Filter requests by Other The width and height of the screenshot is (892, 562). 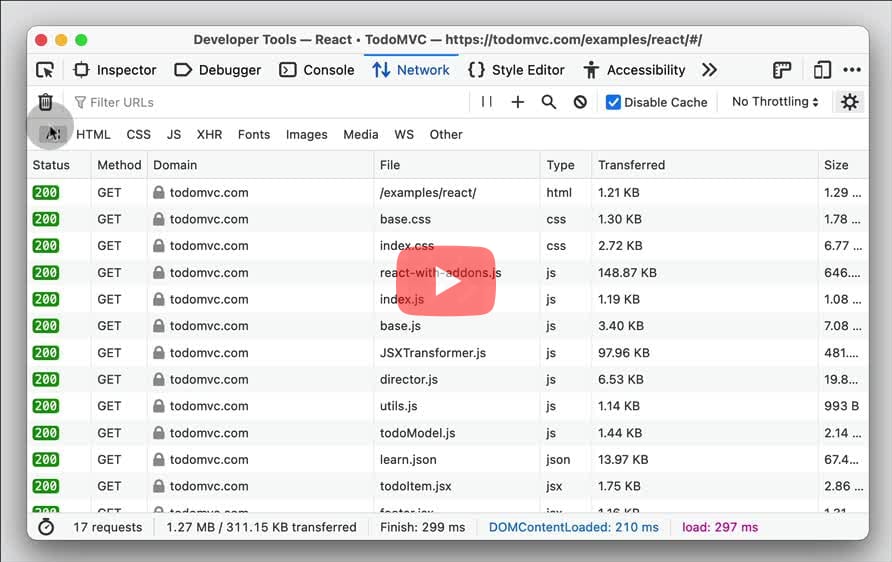pos(446,135)
